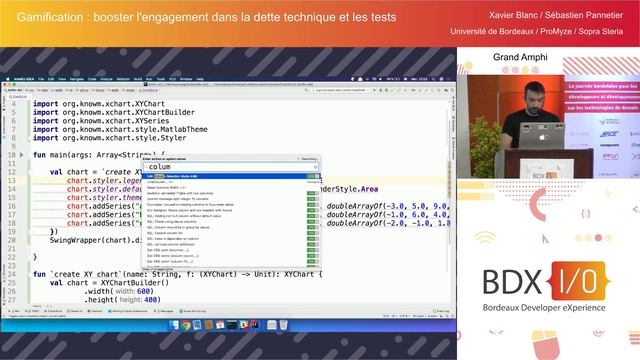
Task: Click the run gutter arrow beside fun main
Action: tap(22, 155)
